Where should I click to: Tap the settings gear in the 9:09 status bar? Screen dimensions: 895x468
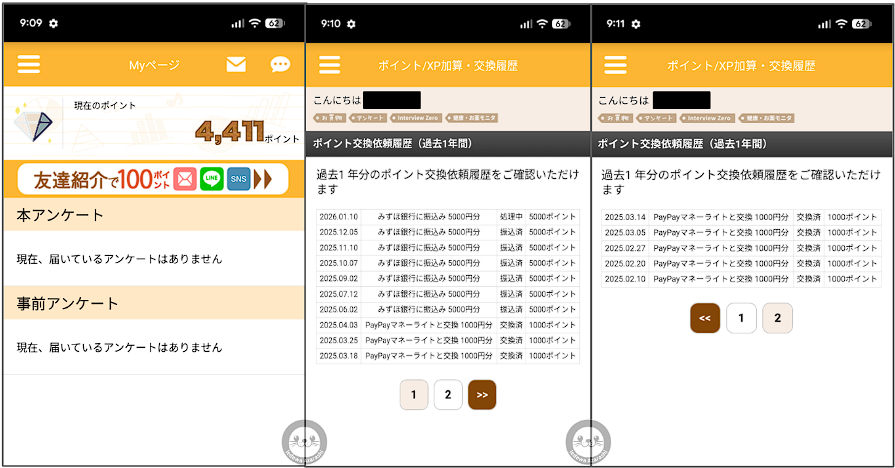point(53,23)
